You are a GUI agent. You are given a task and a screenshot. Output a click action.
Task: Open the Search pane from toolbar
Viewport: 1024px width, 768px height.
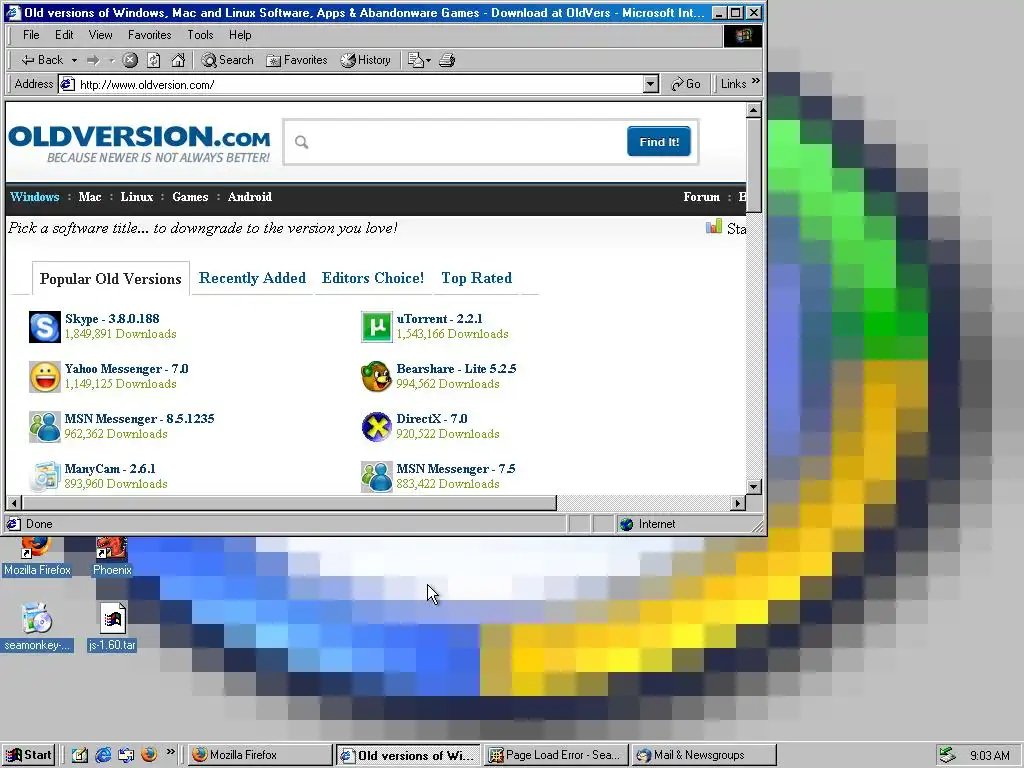click(227, 60)
